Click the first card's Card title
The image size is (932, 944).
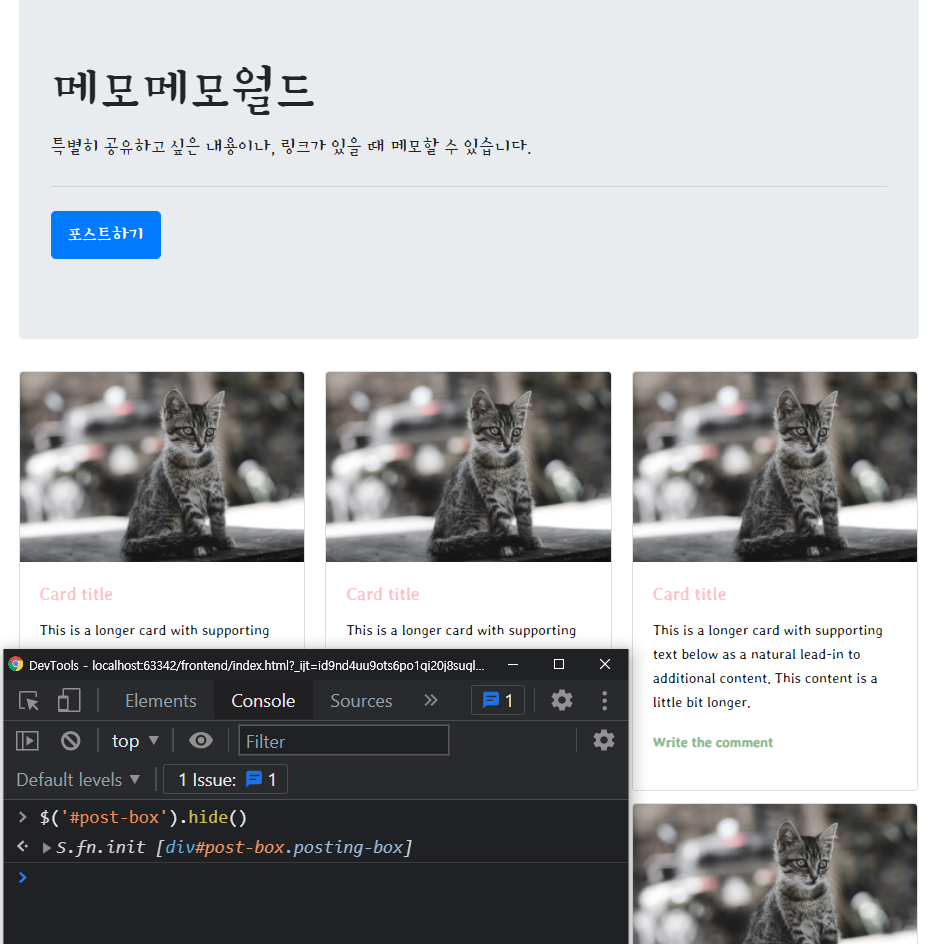76,594
